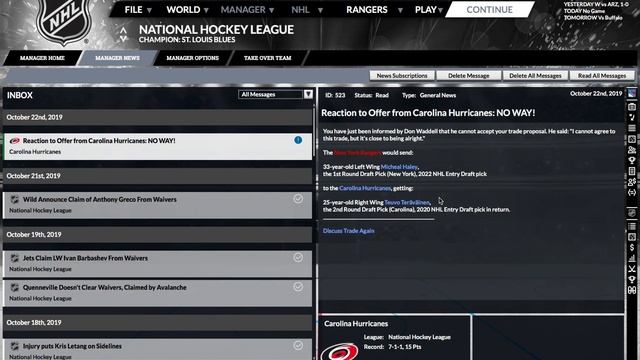Open the upper calendar icon in the sidebar
Screen dimensions: 640x360
point(632,139)
